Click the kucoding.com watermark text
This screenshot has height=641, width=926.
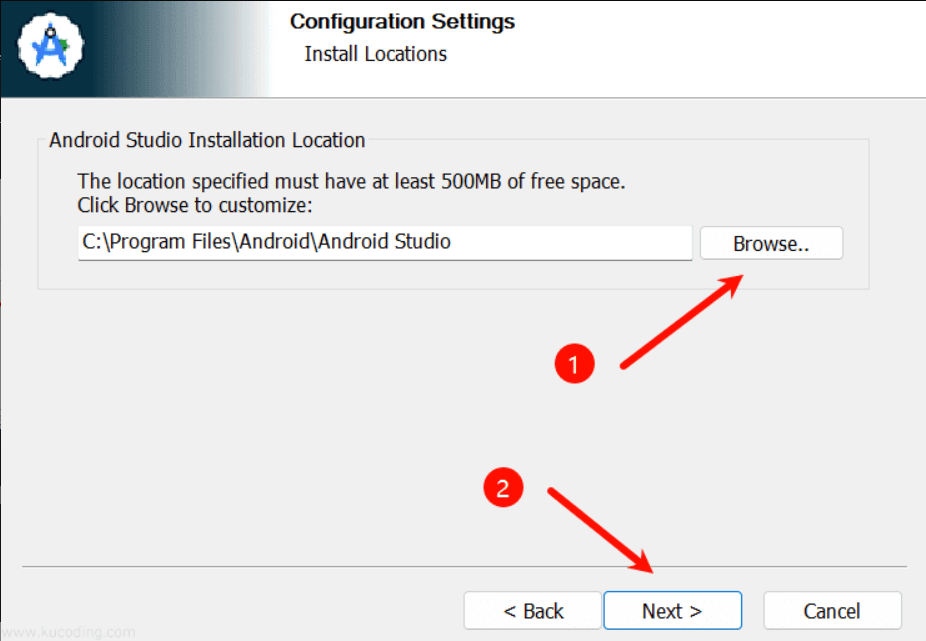[x=68, y=632]
